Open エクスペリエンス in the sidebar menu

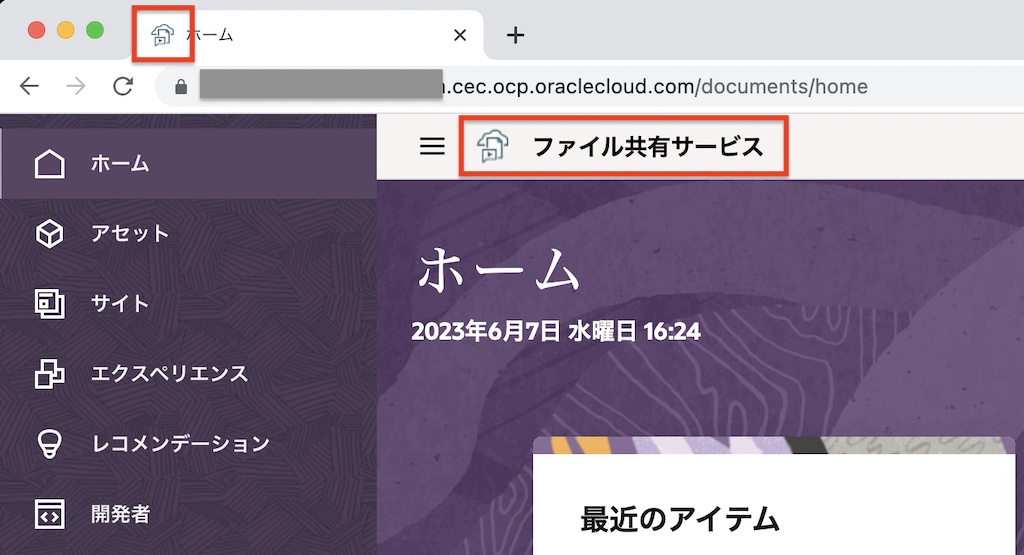pos(189,373)
